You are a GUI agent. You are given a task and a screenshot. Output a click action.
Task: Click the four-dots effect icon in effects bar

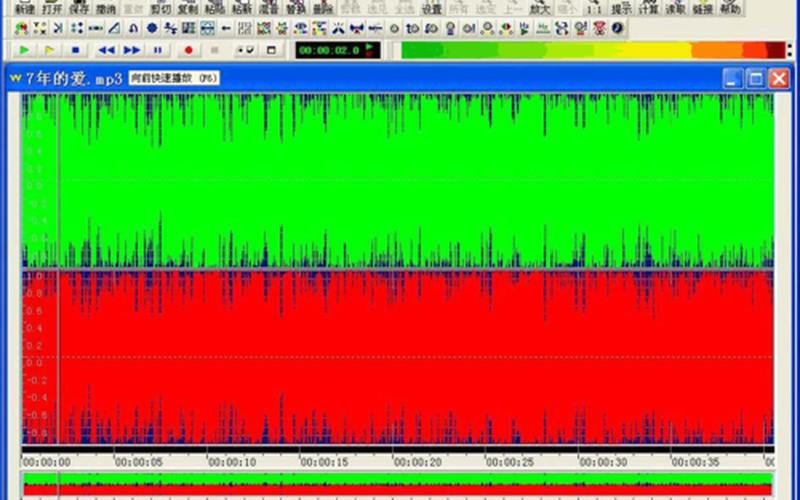tap(77, 28)
